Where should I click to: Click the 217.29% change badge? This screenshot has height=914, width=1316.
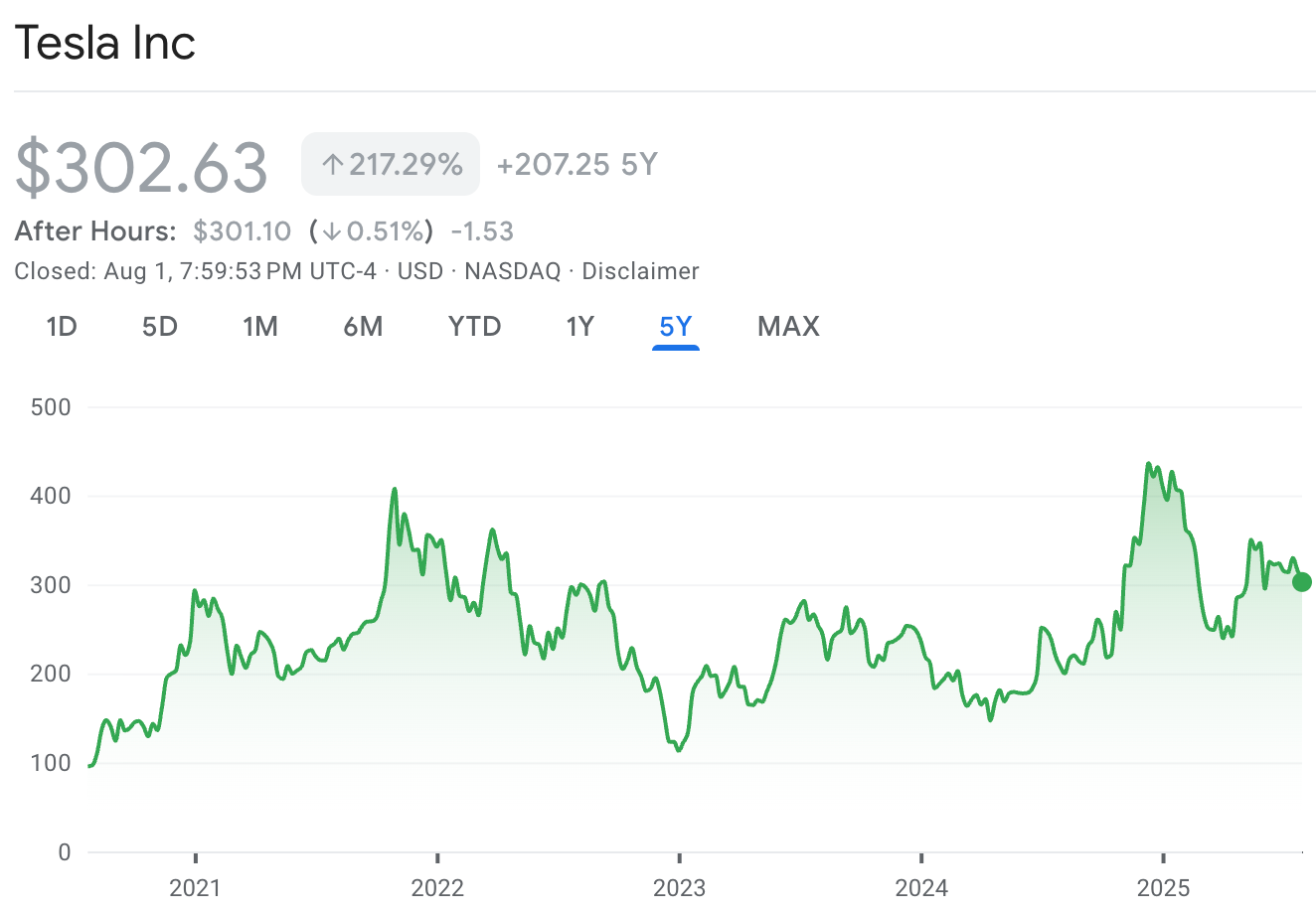pyautogui.click(x=391, y=164)
